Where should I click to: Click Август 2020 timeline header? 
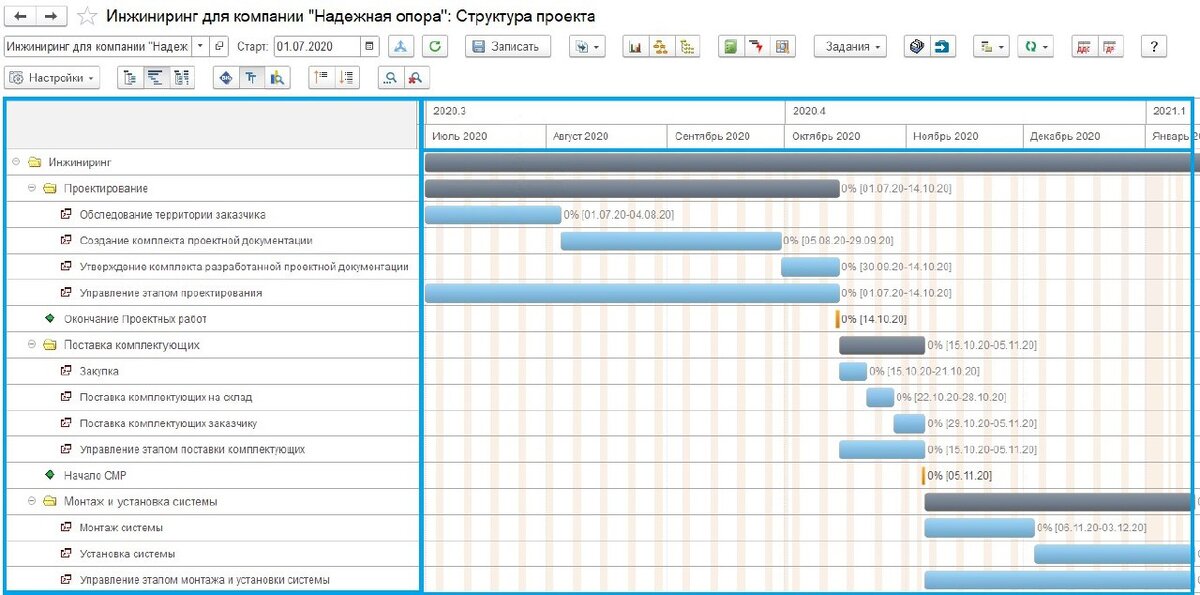click(607, 136)
